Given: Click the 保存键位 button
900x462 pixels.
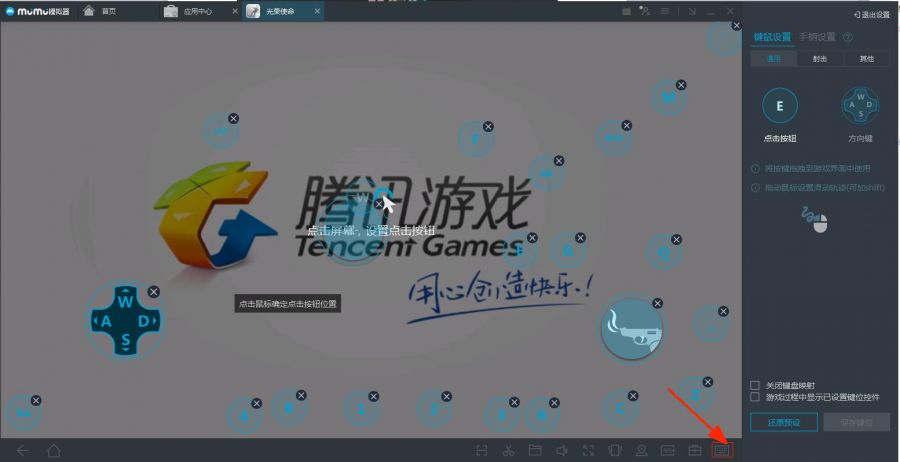Looking at the screenshot, I should (x=857, y=422).
